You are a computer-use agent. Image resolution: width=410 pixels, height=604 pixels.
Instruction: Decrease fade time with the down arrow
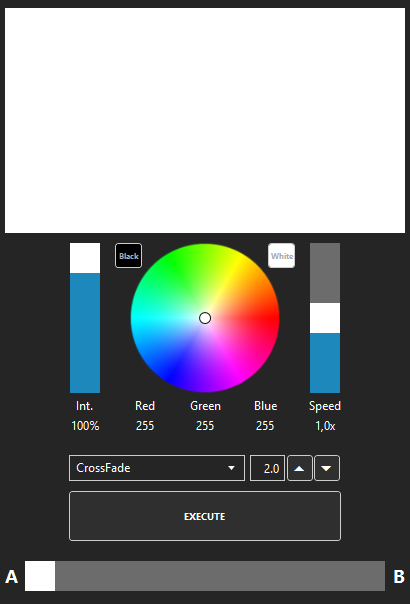click(x=327, y=468)
